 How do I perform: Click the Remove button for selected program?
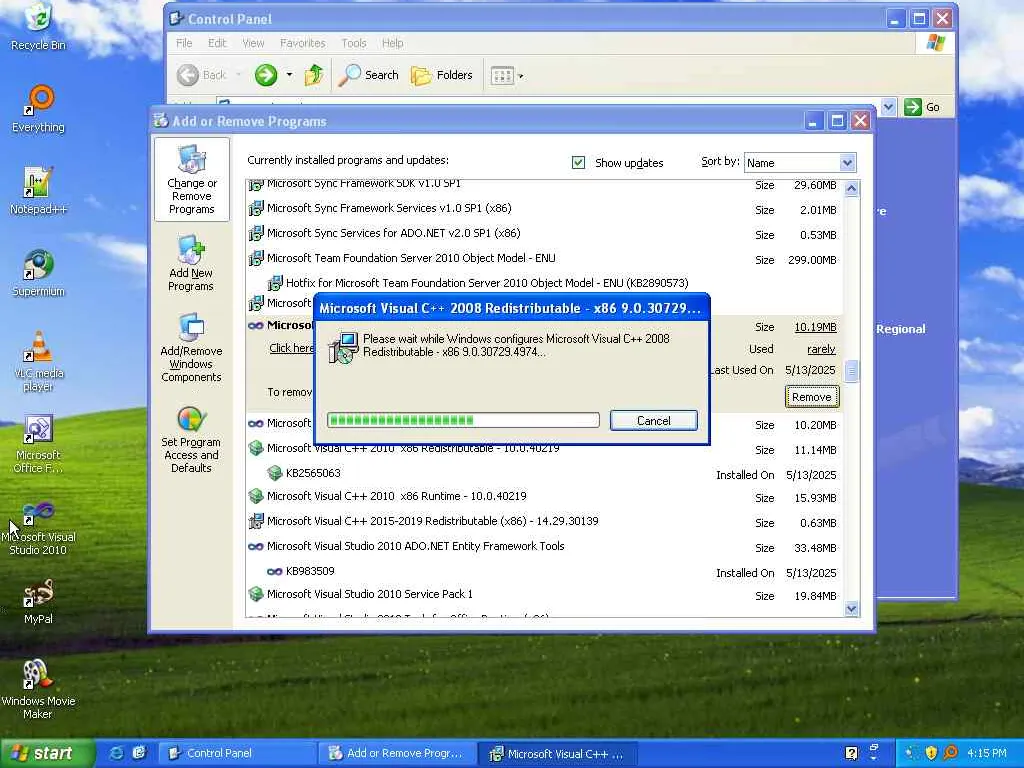coord(812,397)
